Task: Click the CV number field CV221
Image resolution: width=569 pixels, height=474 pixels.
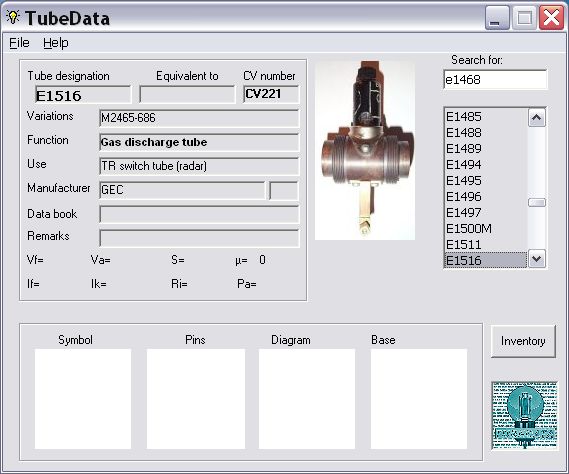Action: (271, 94)
